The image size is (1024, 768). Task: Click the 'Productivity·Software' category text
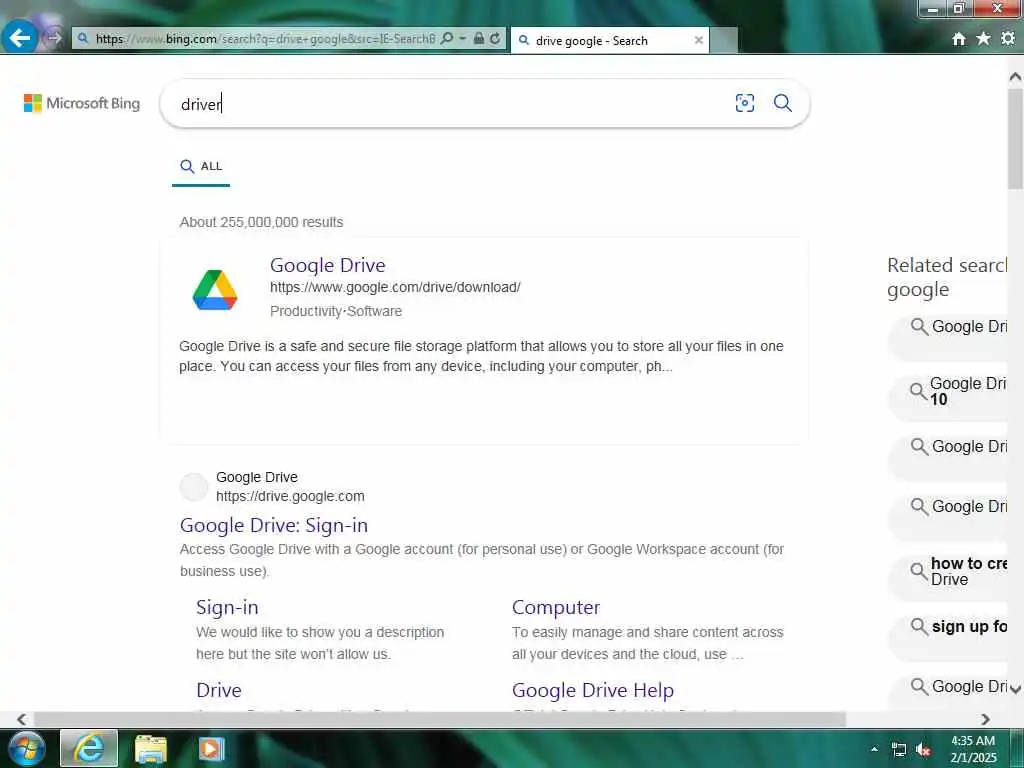(x=336, y=312)
